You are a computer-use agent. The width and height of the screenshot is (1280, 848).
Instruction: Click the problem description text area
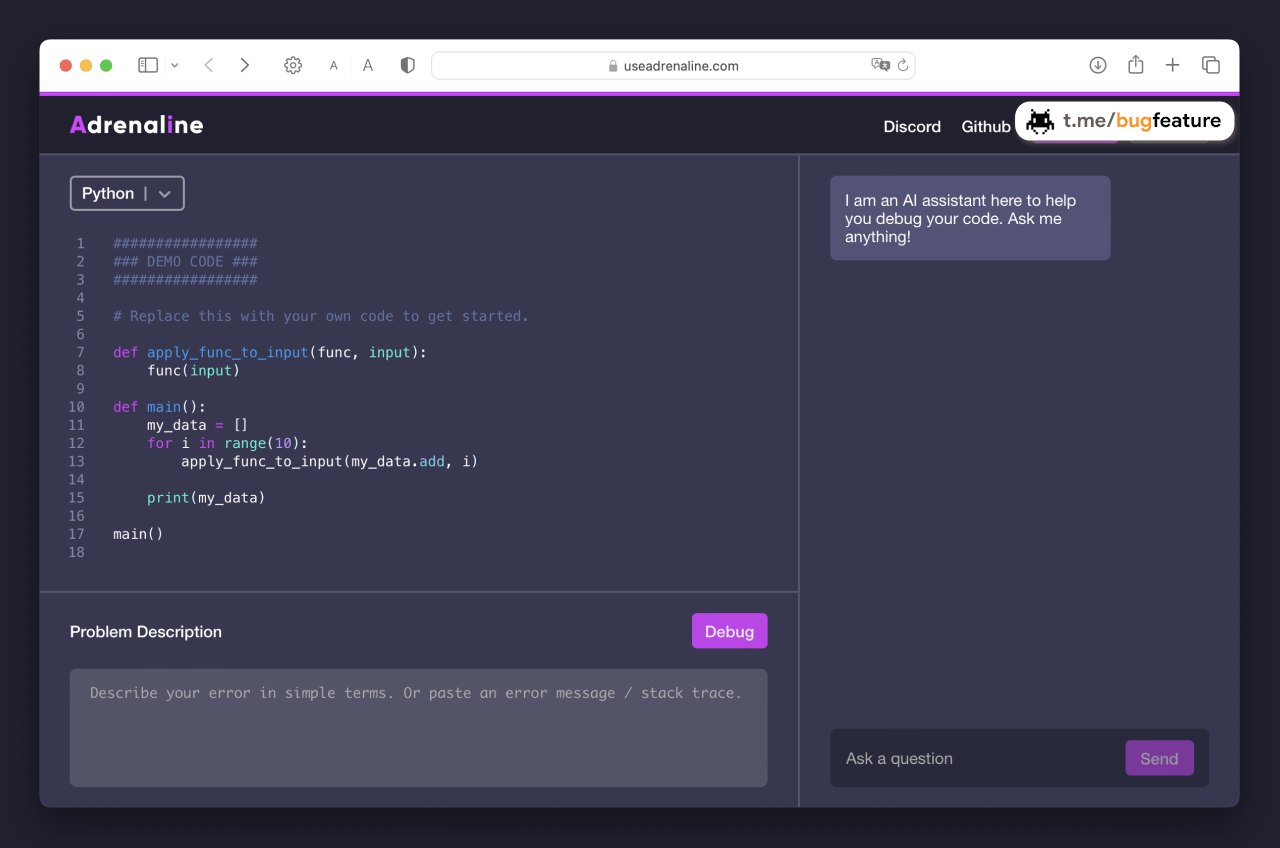(419, 727)
